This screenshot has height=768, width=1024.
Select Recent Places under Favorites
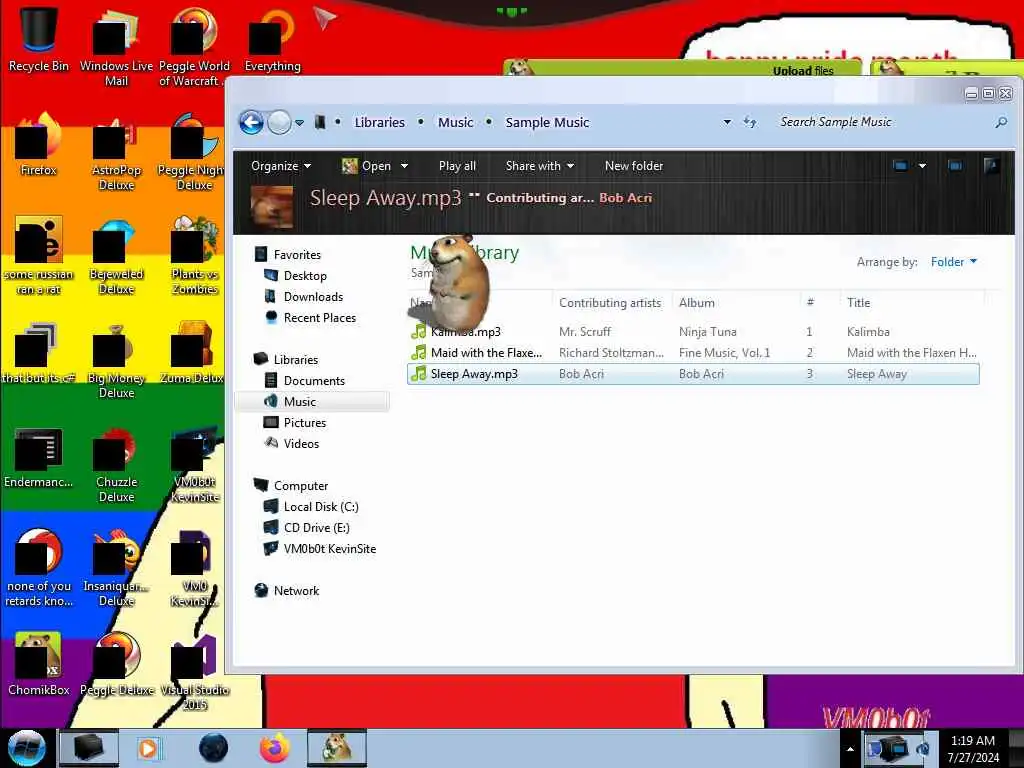[319, 317]
